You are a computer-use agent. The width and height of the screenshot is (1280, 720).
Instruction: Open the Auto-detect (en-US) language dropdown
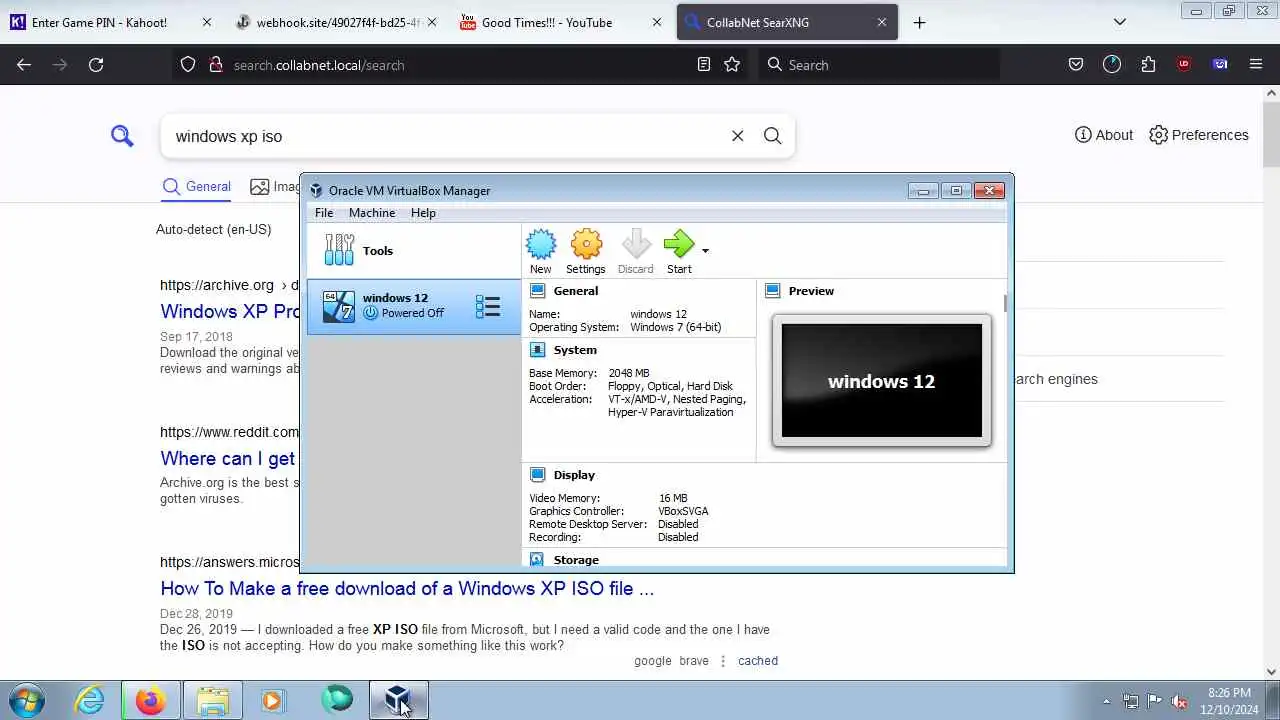click(x=214, y=229)
